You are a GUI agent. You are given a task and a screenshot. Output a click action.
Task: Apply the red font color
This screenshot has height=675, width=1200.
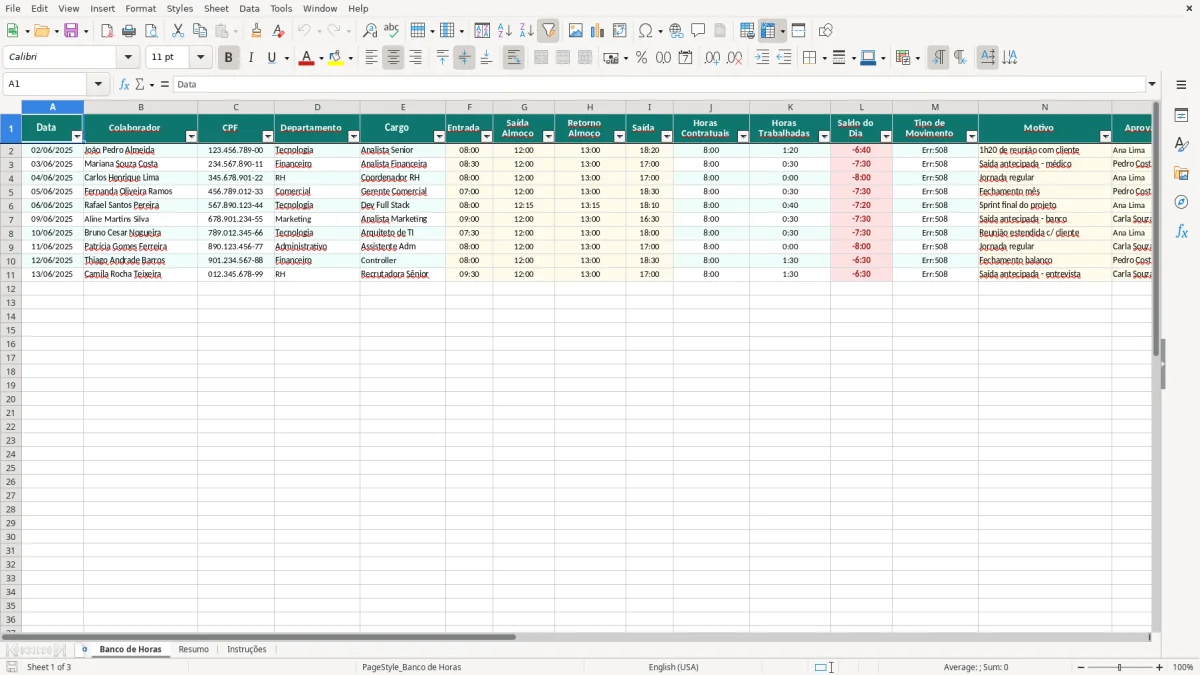tap(306, 58)
